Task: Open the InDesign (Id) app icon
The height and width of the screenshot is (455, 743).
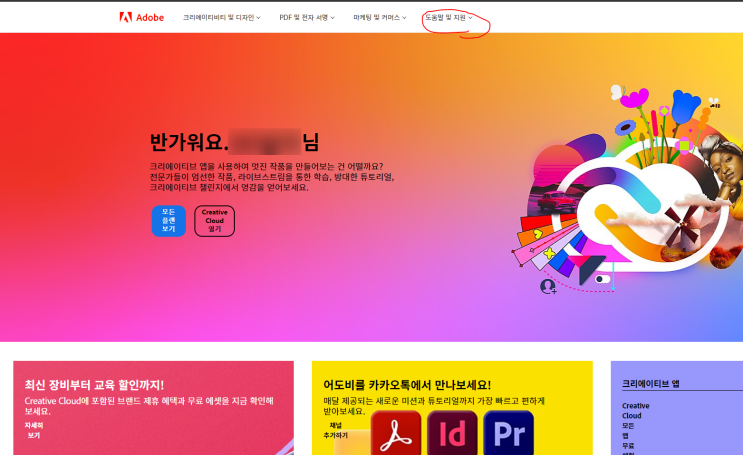Action: click(x=452, y=433)
